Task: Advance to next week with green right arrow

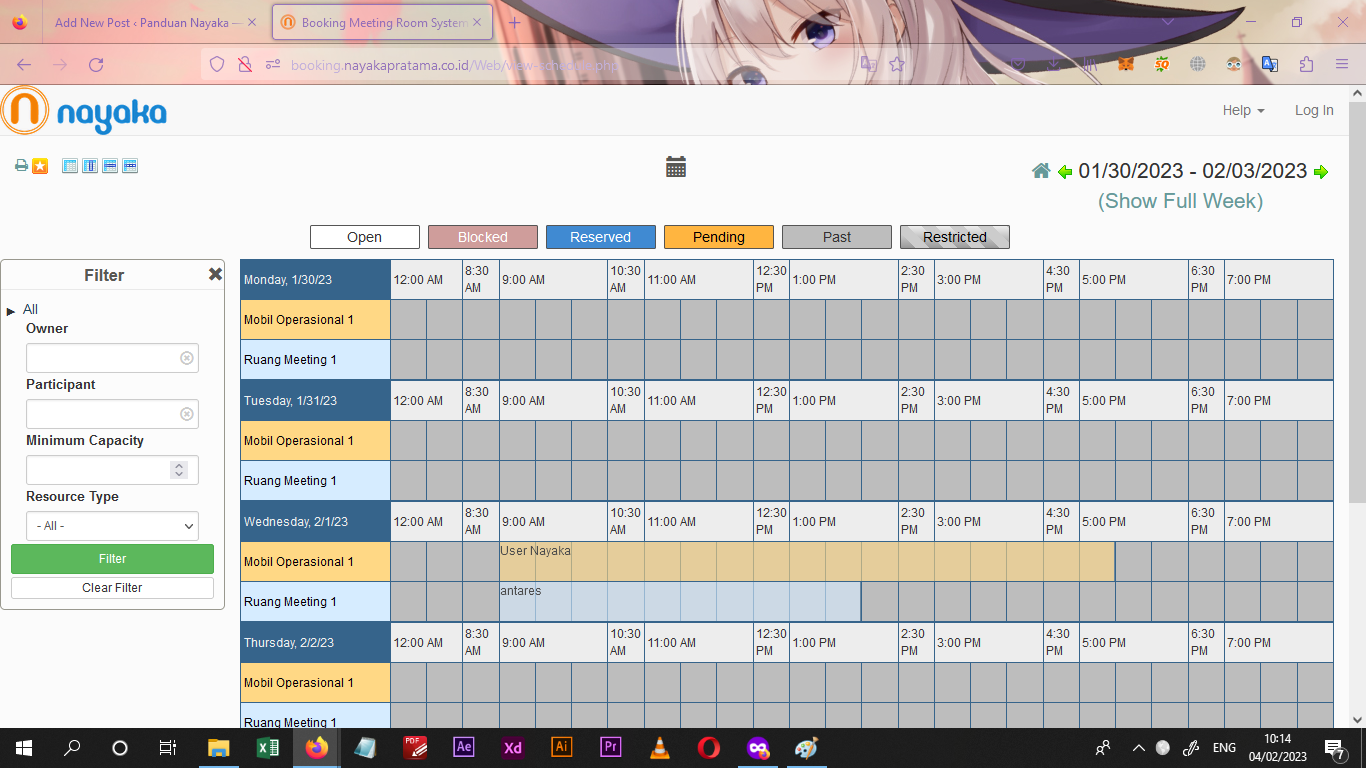Action: point(1321,172)
